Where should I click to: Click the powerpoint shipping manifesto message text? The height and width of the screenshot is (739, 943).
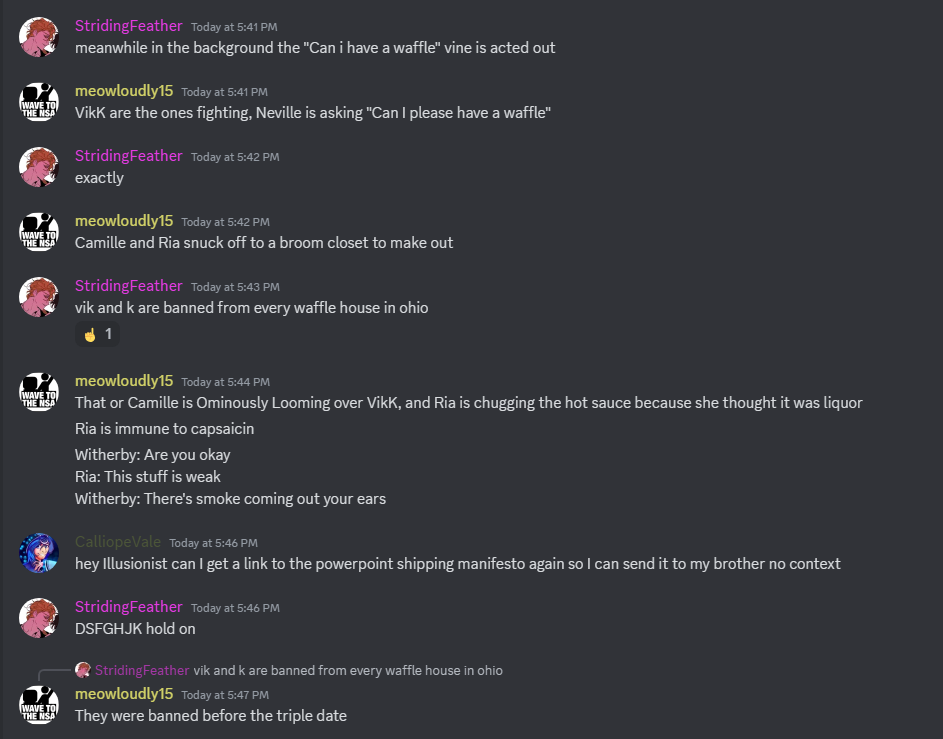pyautogui.click(x=457, y=563)
